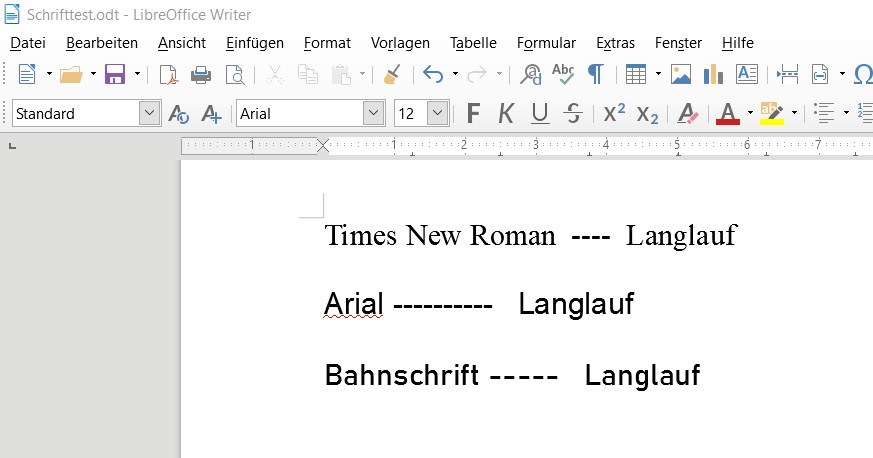873x458 pixels.
Task: Expand the Undo history dropdown arrow
Action: [455, 74]
